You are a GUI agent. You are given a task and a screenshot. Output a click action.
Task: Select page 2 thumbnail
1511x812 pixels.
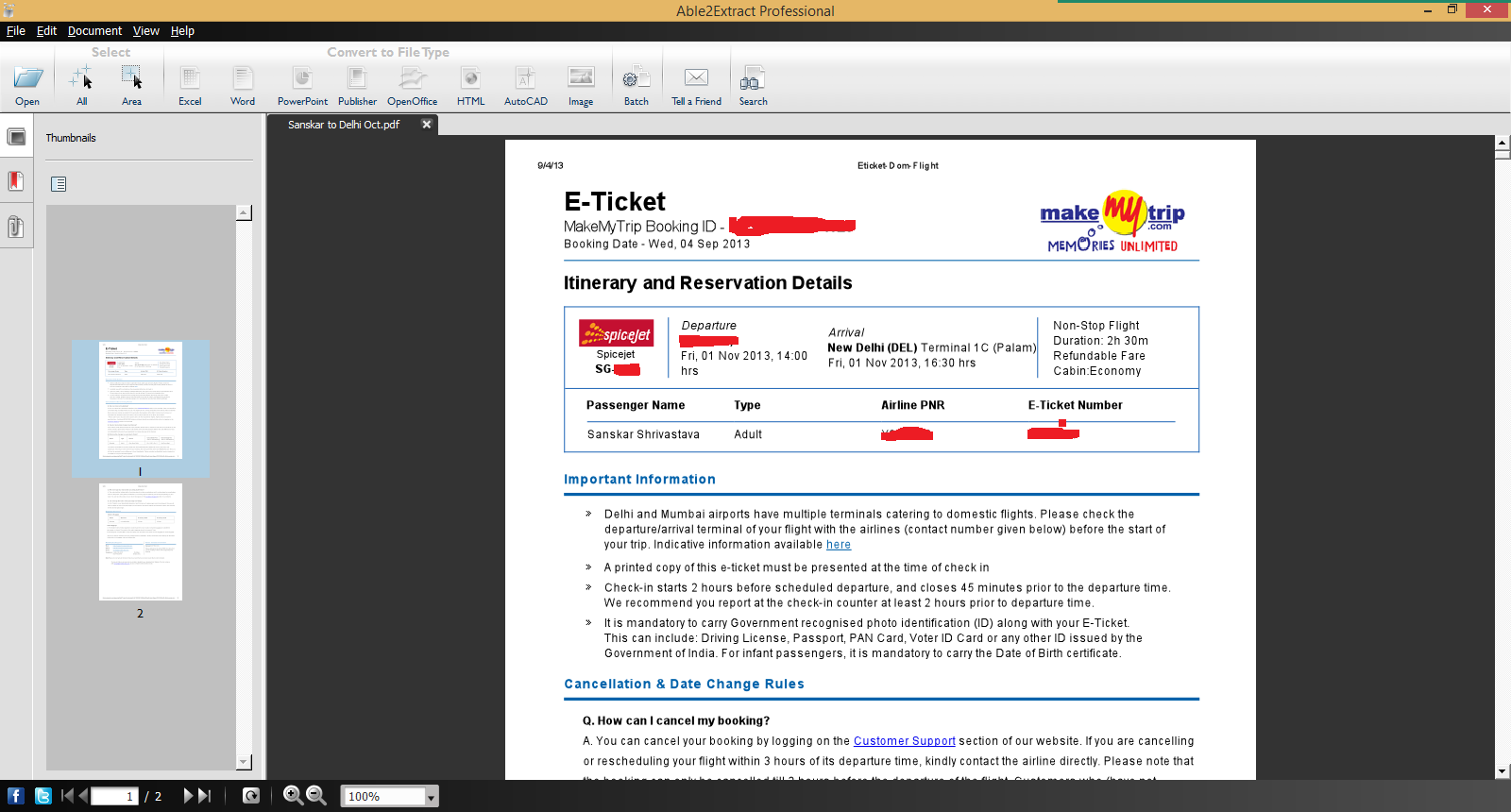click(x=141, y=542)
